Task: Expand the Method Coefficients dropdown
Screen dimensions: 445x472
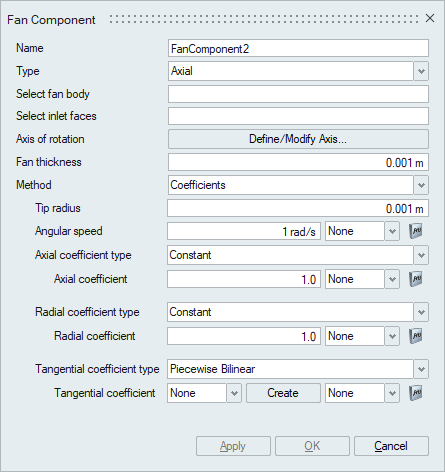Action: point(421,185)
